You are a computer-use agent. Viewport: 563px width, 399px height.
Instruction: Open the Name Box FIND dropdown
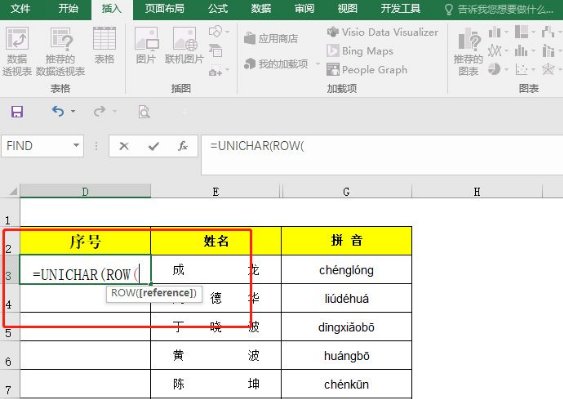coord(76,145)
